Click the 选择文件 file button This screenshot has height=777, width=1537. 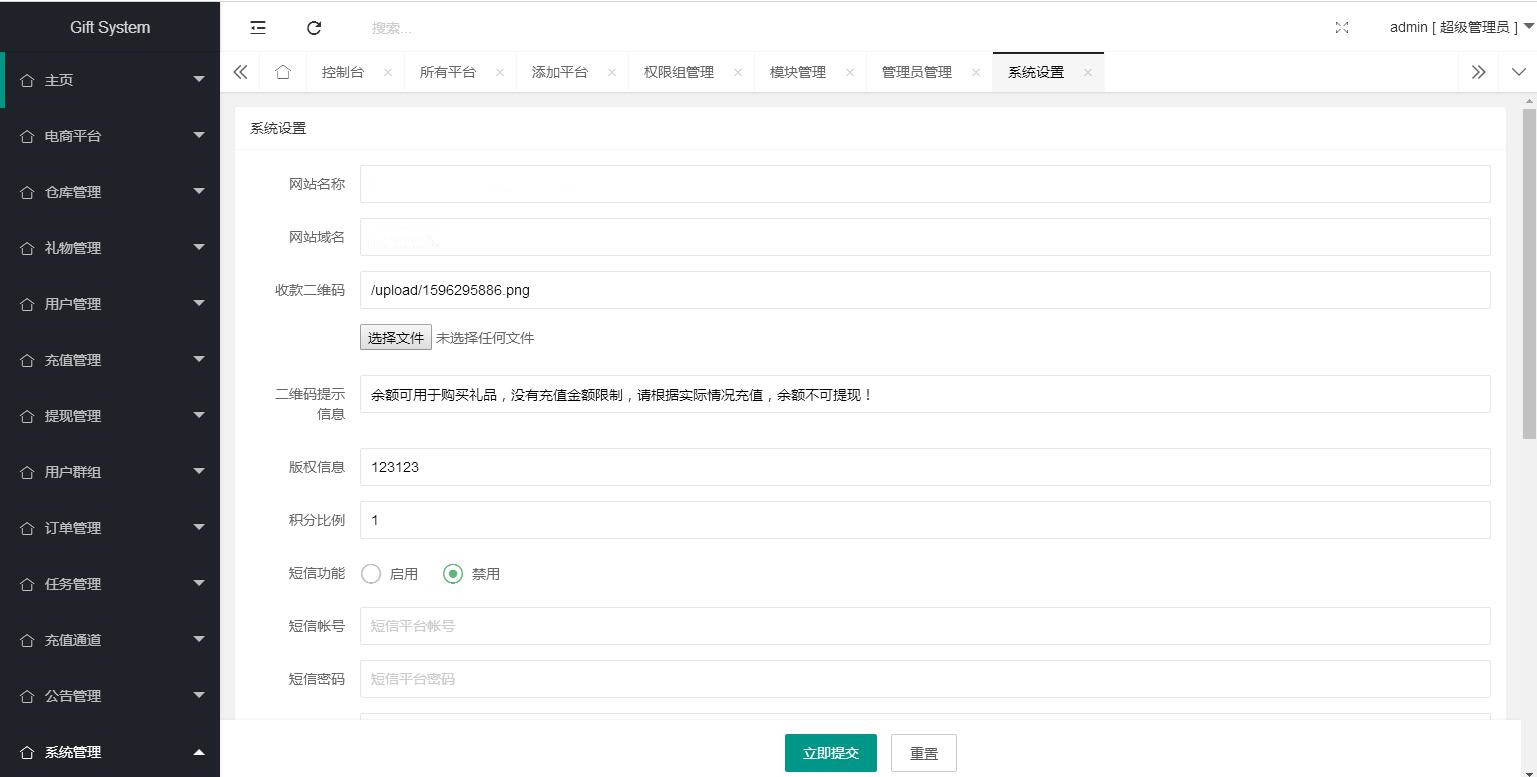(x=396, y=337)
